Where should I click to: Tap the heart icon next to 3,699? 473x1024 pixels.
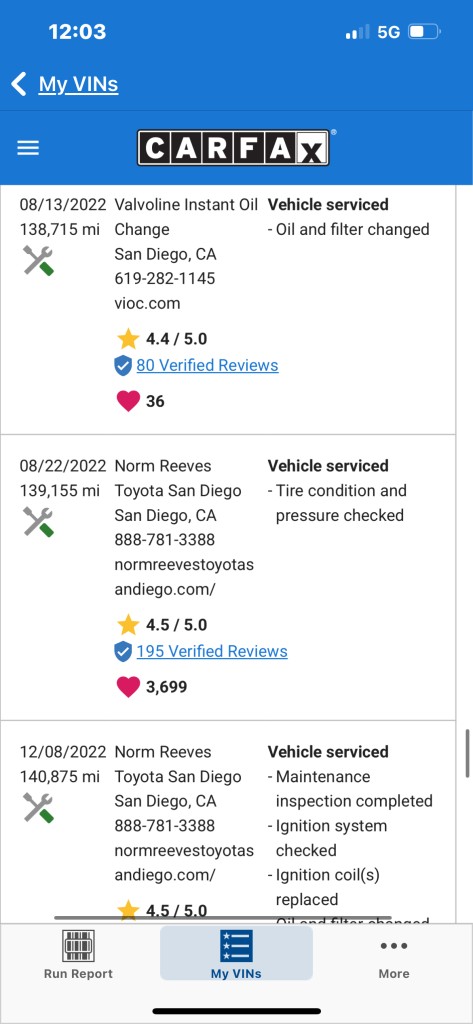(128, 687)
